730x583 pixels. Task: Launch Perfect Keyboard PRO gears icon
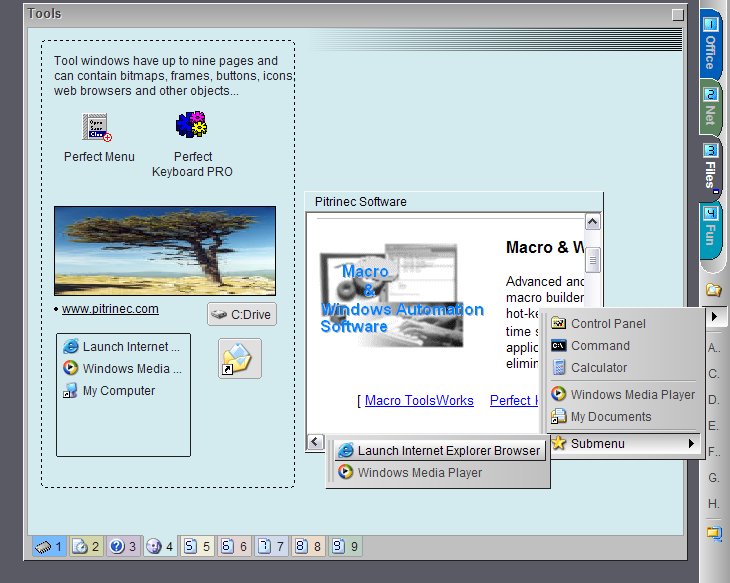point(191,124)
